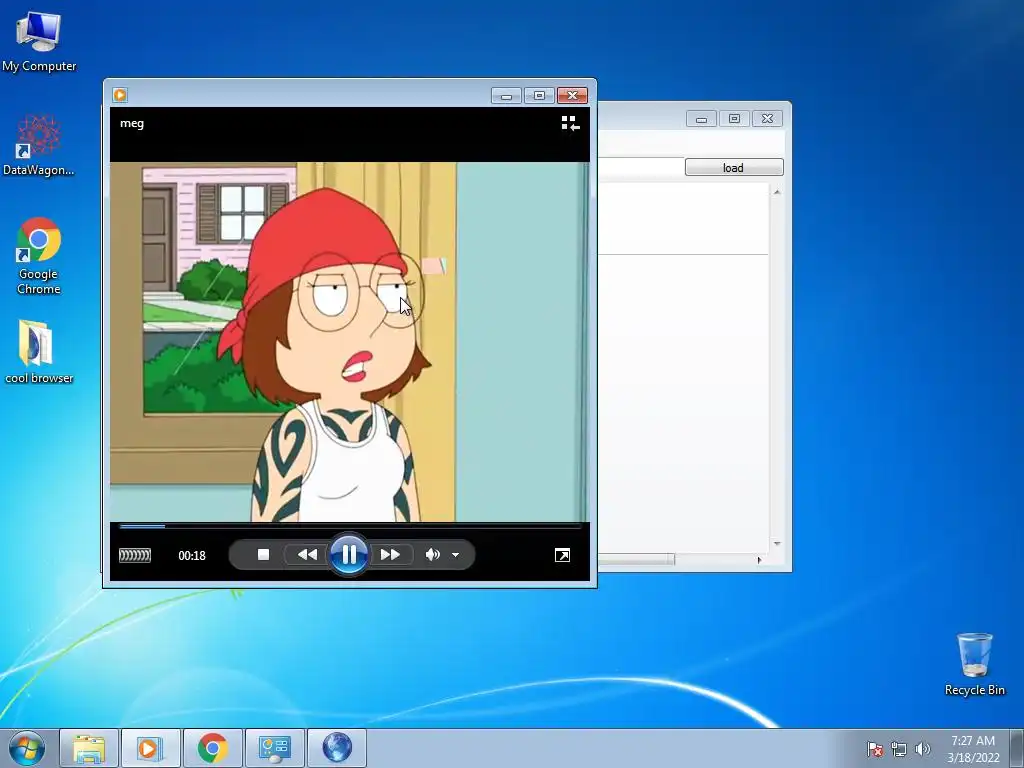The height and width of the screenshot is (768, 1024).
Task: Click the network icon in the system tray
Action: pos(899,749)
